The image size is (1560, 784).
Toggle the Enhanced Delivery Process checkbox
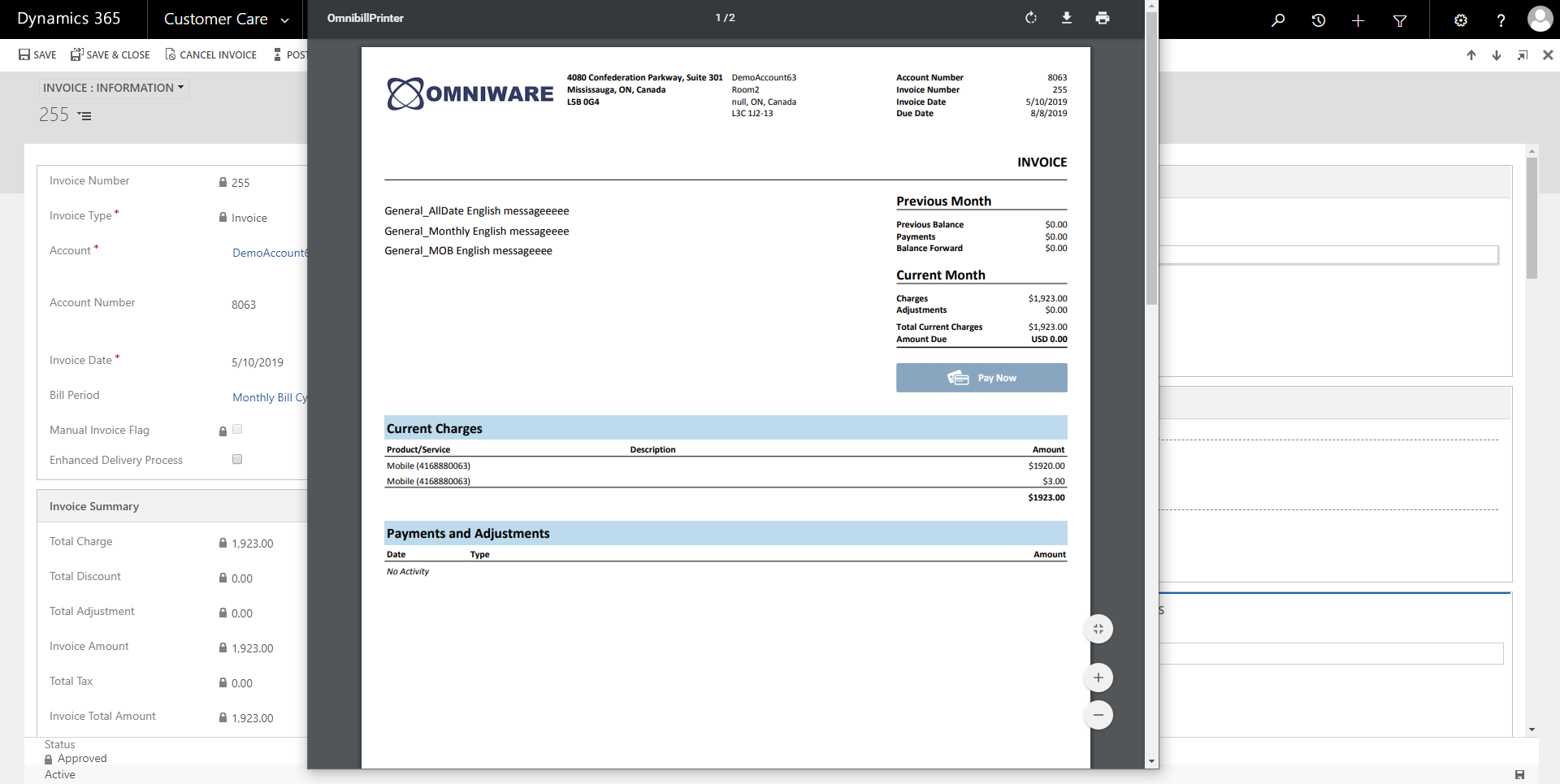[237, 459]
